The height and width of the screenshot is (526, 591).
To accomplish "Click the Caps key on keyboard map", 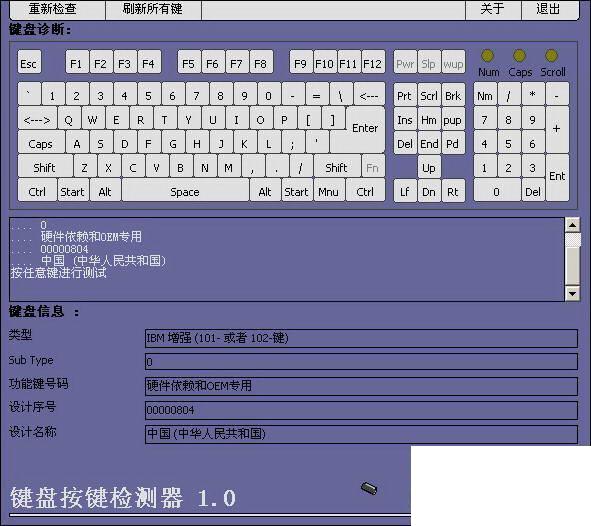I will 41,142.
